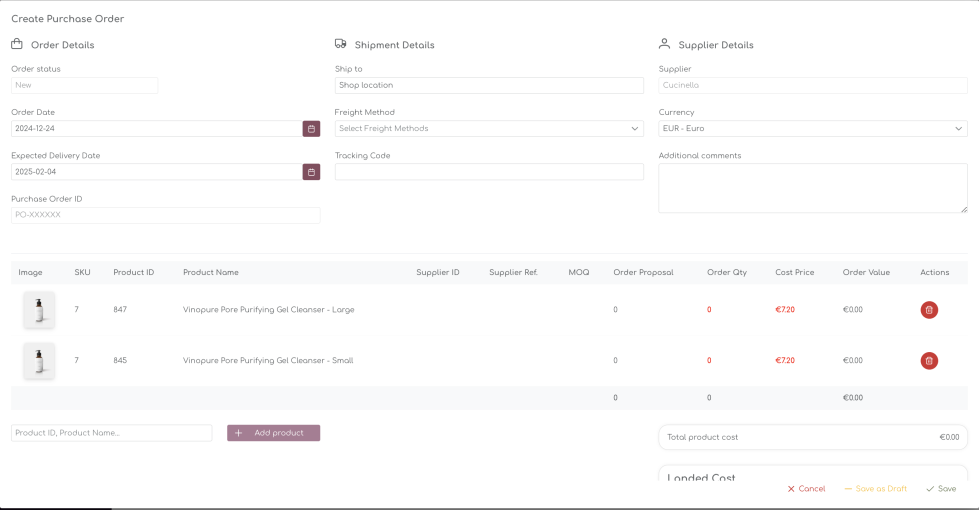The height and width of the screenshot is (510, 979).
Task: Open the Order Date calendar picker
Action: (x=311, y=129)
